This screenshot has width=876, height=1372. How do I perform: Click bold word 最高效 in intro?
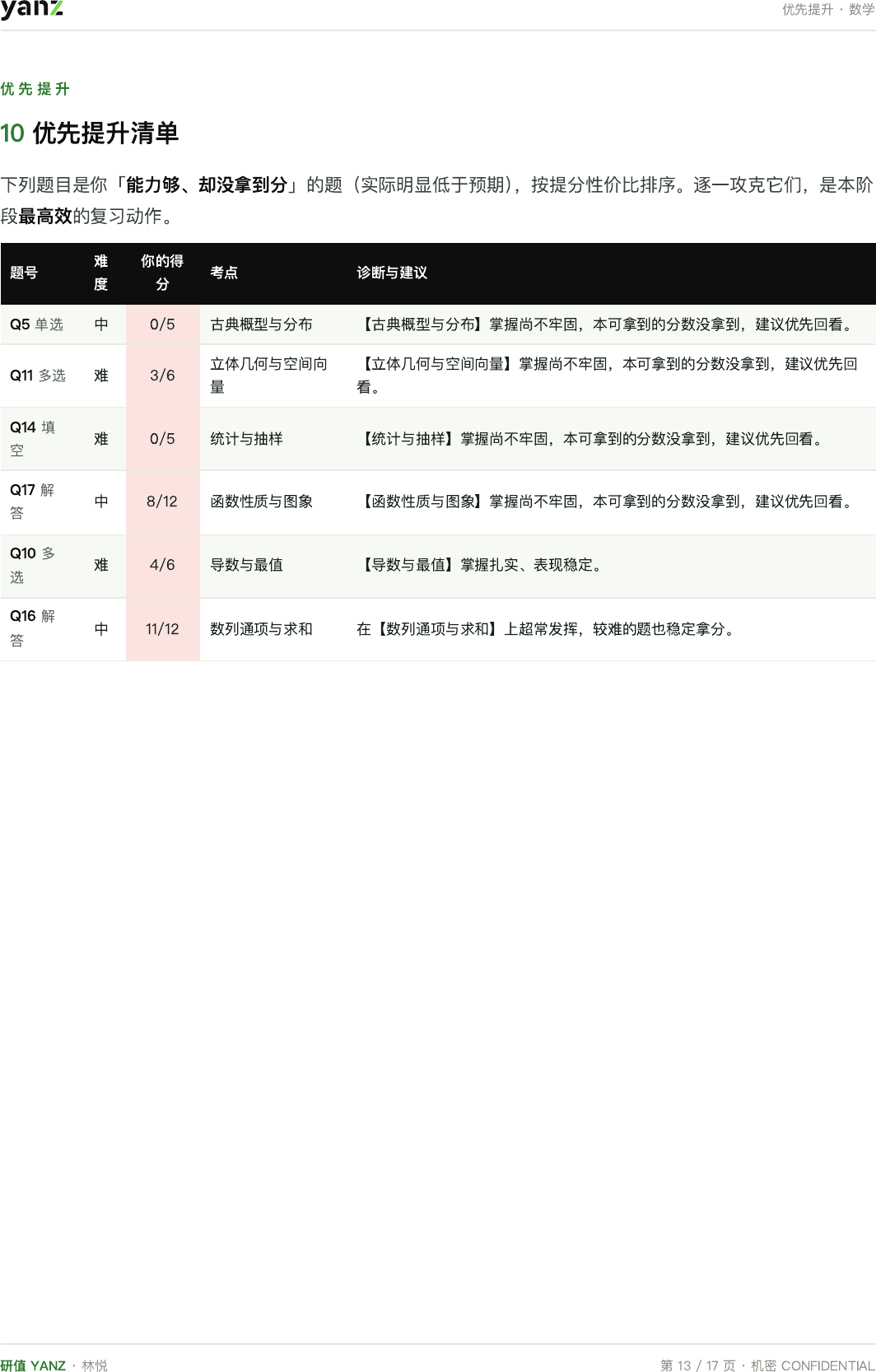coord(45,216)
